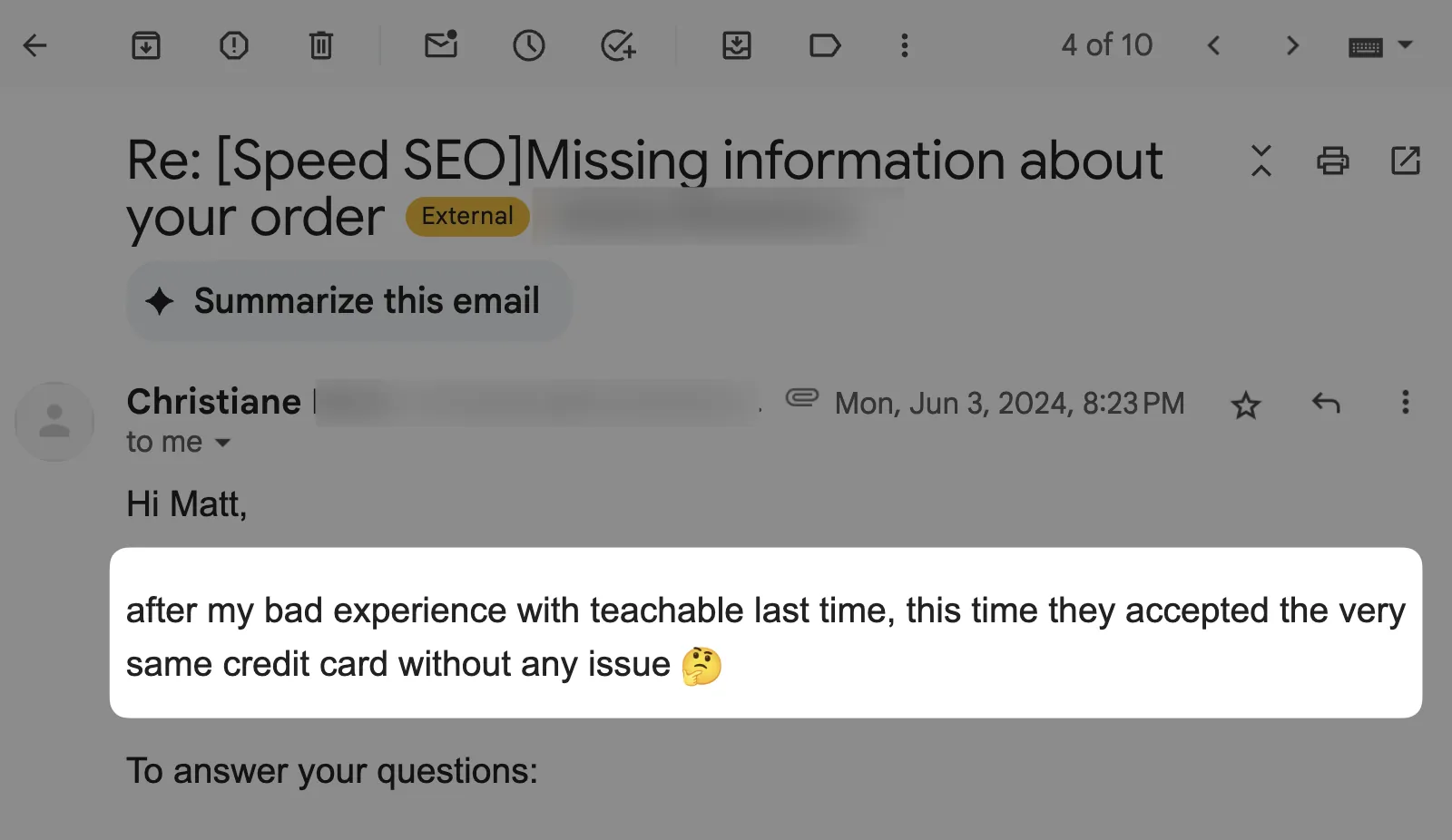1452x840 pixels.
Task: Go to the newer email
Action: pyautogui.click(x=1214, y=45)
